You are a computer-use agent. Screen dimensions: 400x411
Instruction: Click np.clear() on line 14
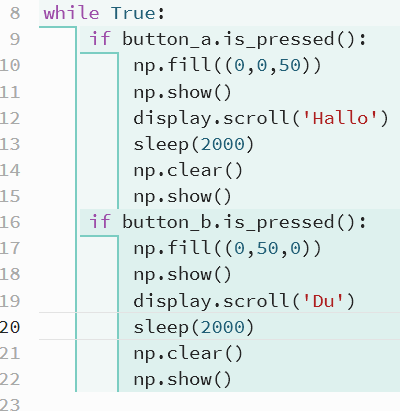pyautogui.click(x=188, y=171)
